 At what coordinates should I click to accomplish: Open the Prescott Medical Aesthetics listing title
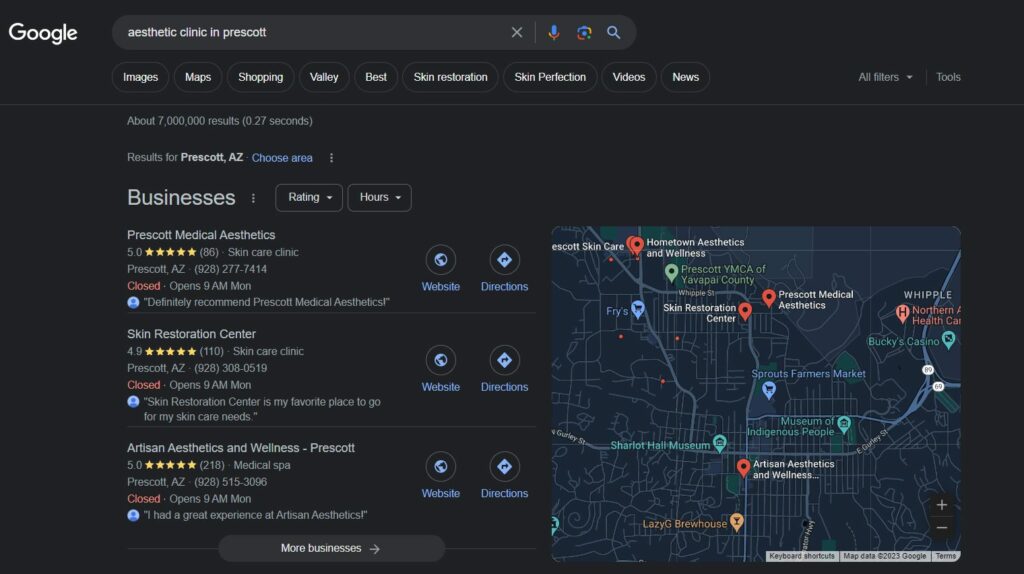(x=201, y=235)
